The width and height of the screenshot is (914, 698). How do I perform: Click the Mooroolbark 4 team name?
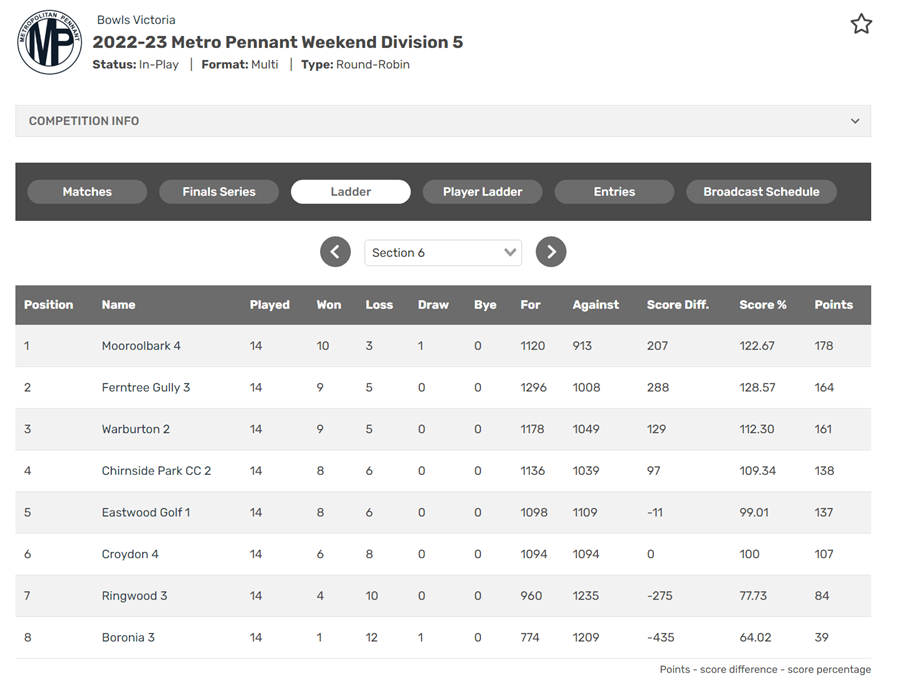[141, 346]
